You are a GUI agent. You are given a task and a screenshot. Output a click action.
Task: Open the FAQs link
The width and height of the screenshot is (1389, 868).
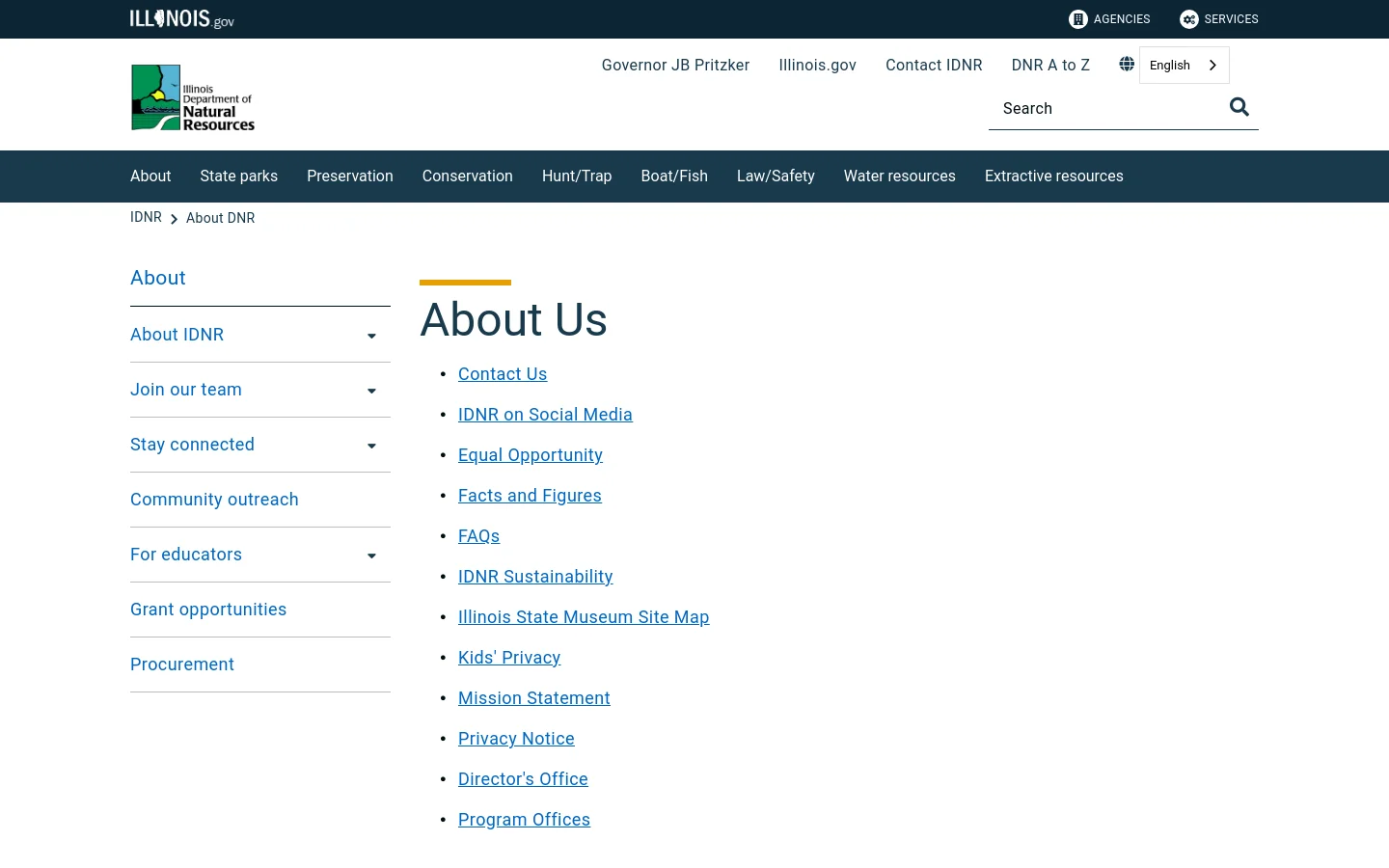click(478, 536)
